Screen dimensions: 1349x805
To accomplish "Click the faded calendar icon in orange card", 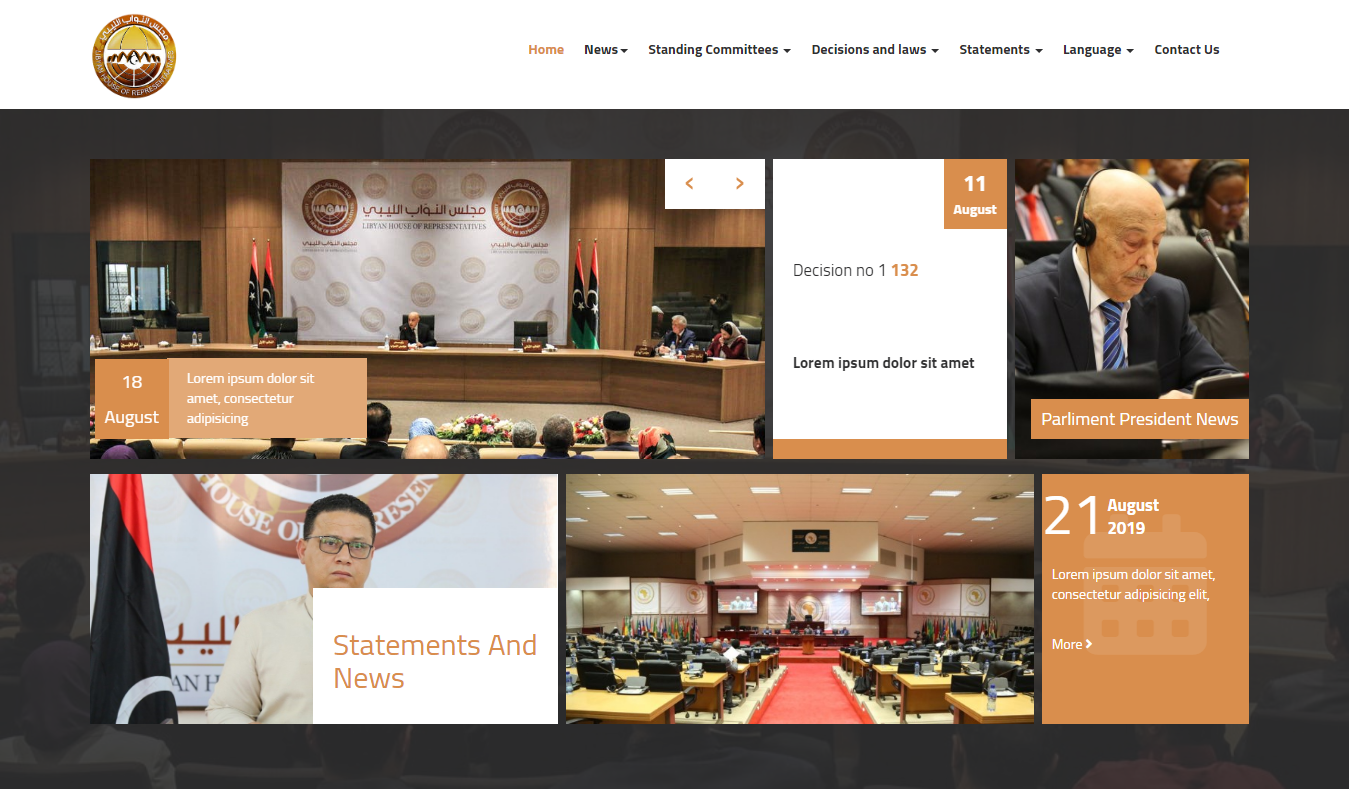I will tap(1145, 588).
